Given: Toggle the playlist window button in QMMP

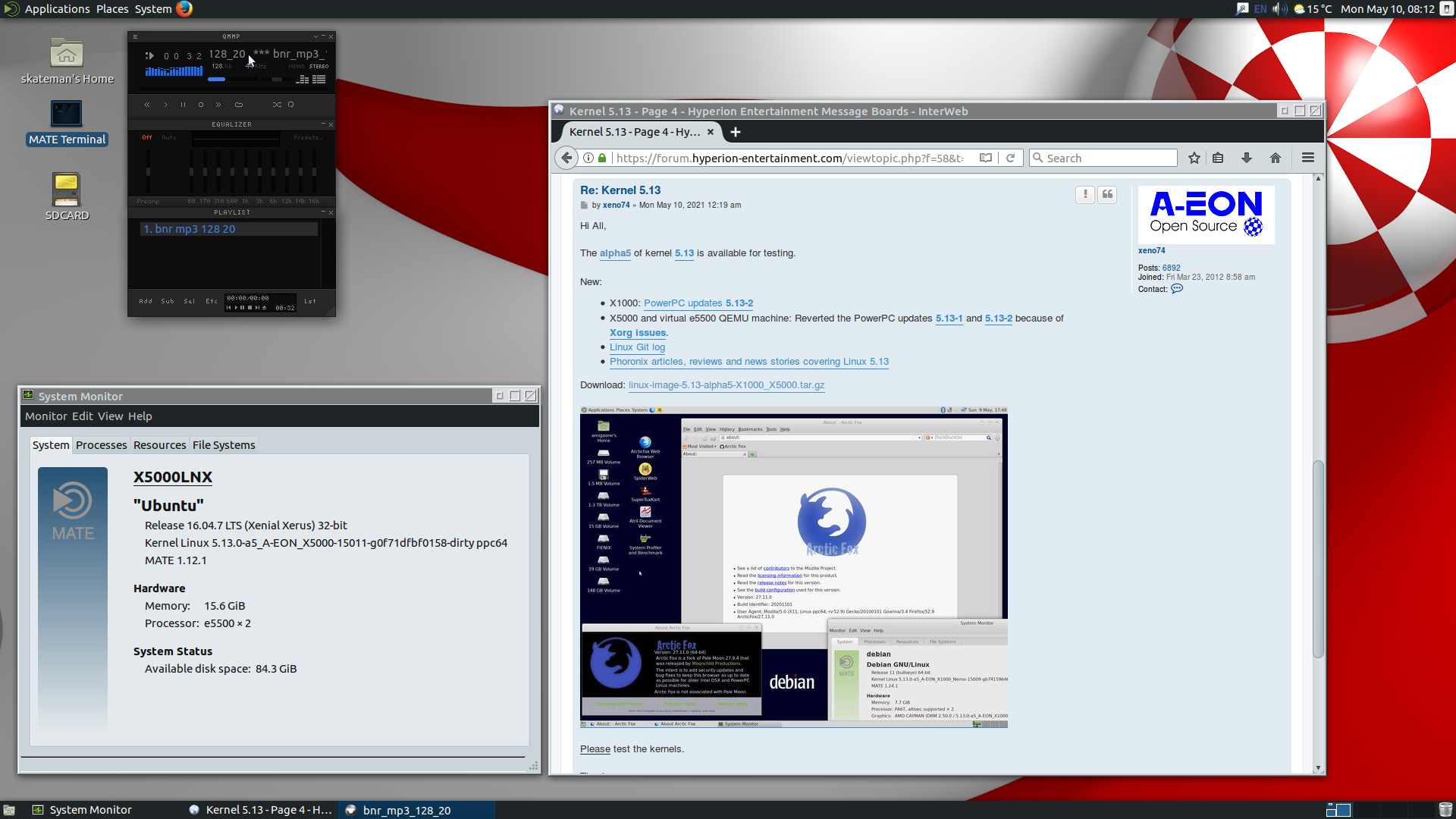Looking at the screenshot, I should click(319, 79).
